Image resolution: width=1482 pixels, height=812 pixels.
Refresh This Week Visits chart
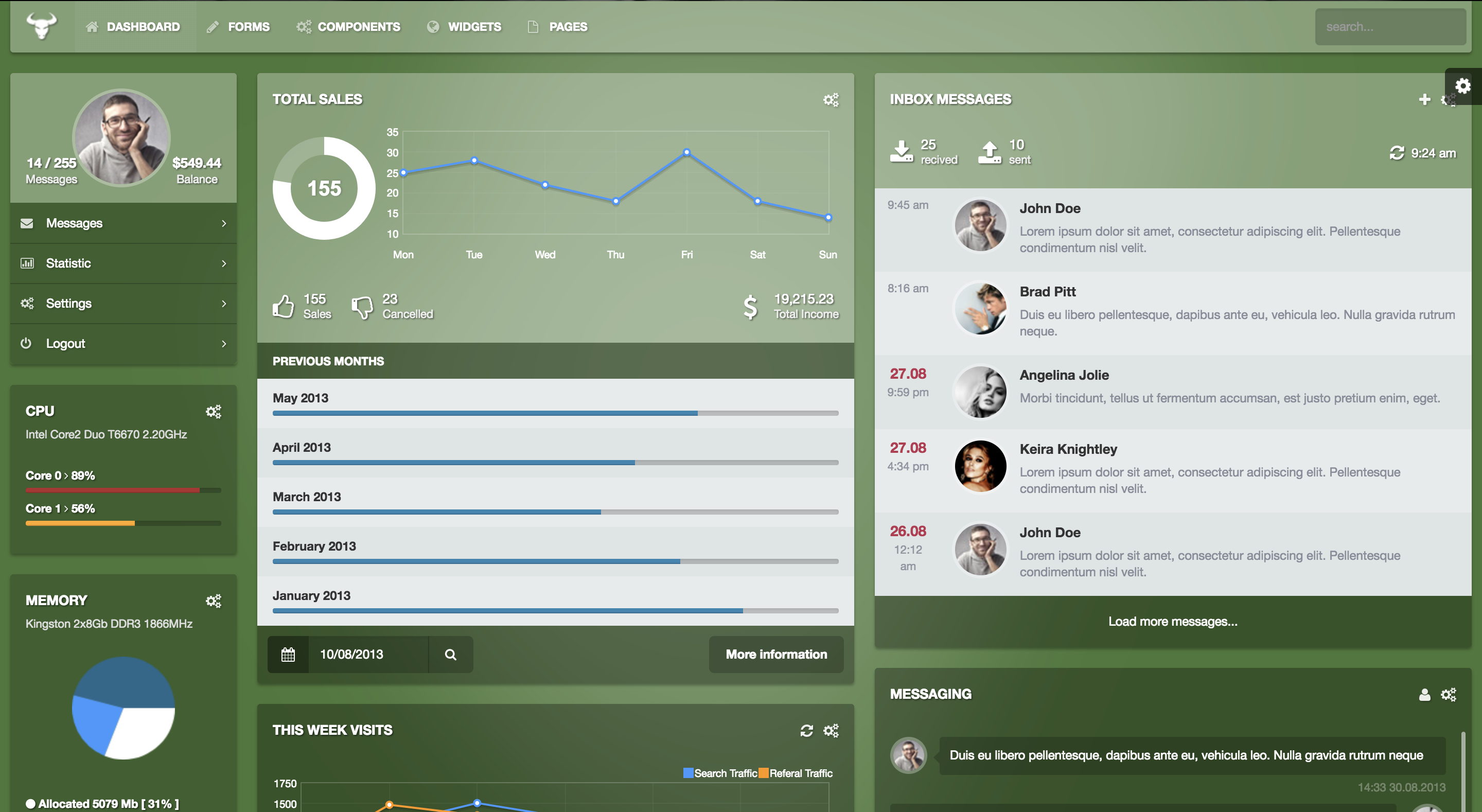[x=806, y=730]
